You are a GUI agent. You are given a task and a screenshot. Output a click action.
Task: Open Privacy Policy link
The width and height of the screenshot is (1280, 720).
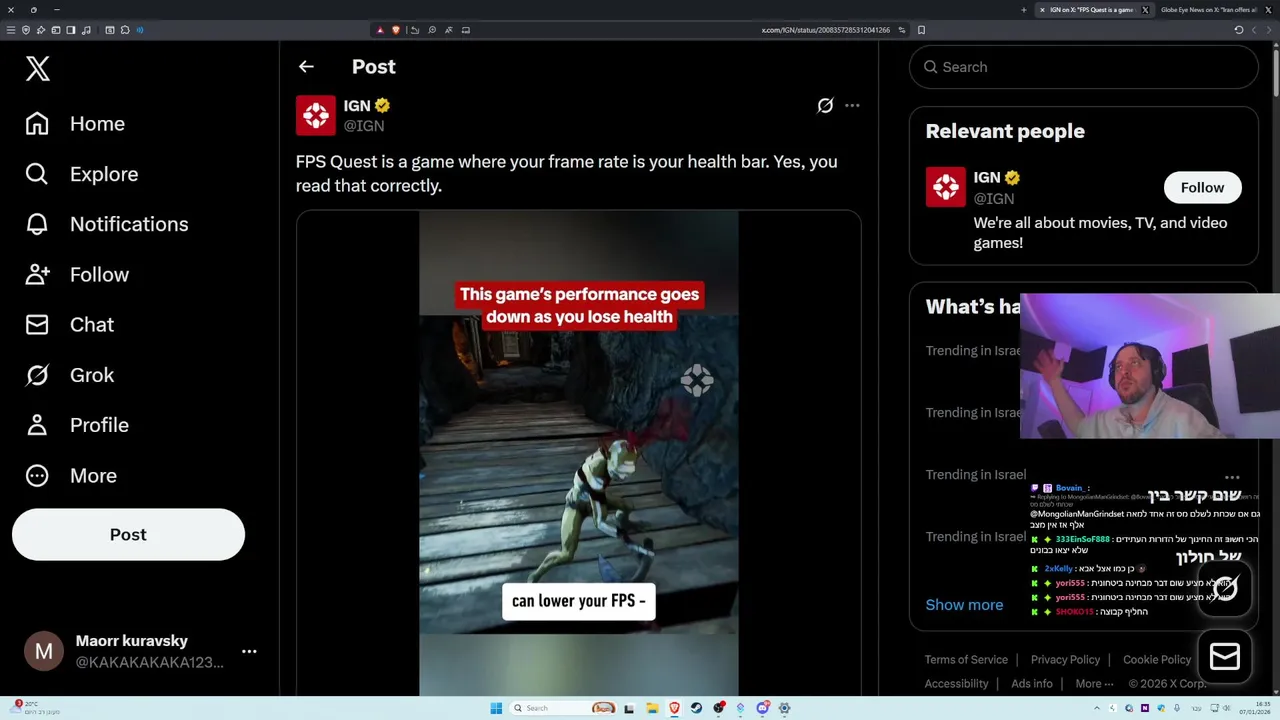1065,660
